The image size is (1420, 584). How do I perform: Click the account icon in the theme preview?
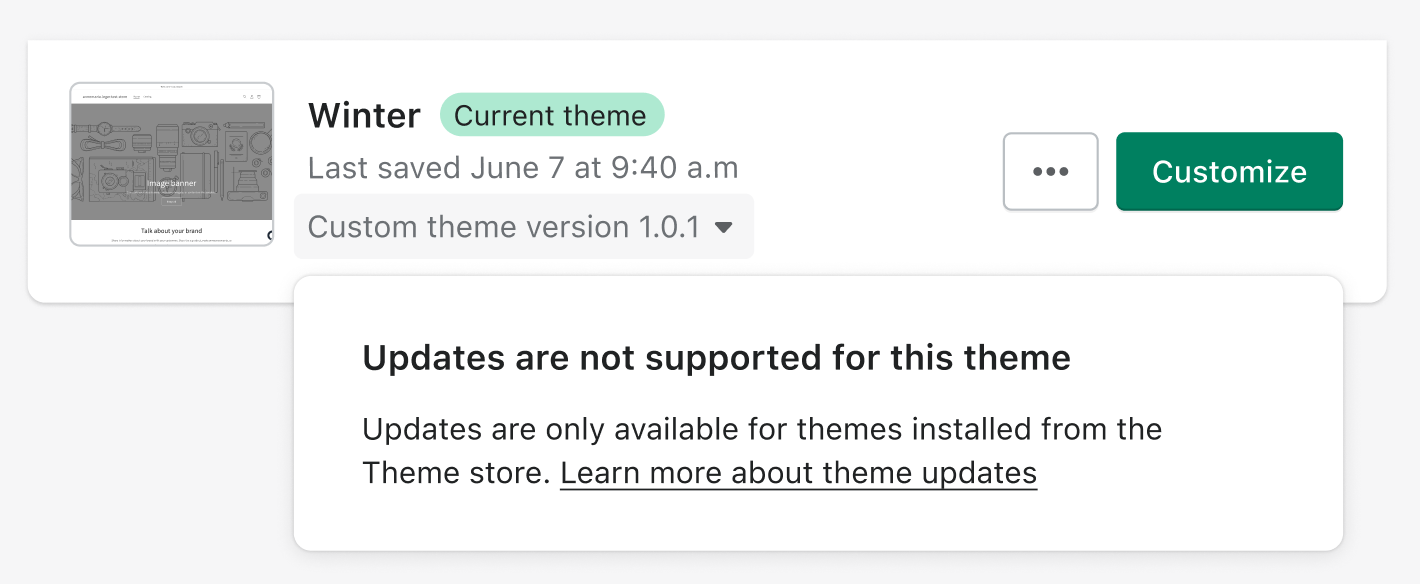point(251,96)
